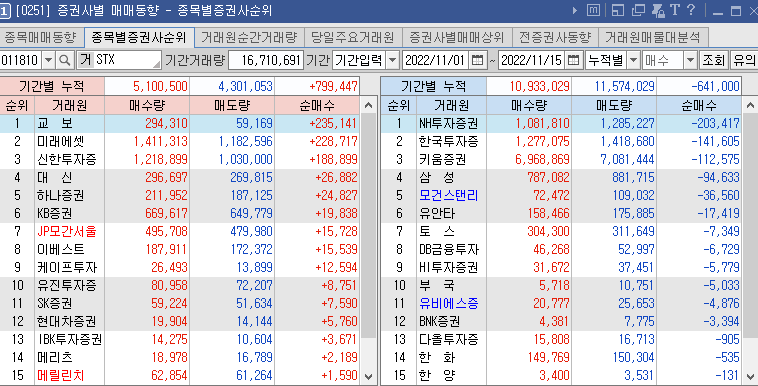Click the play arrow icon in title bar
Viewport: 758px width, 386px height.
point(575,10)
